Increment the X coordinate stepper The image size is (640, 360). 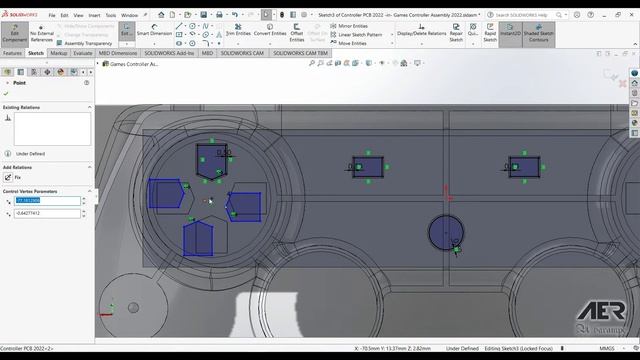click(x=84, y=198)
